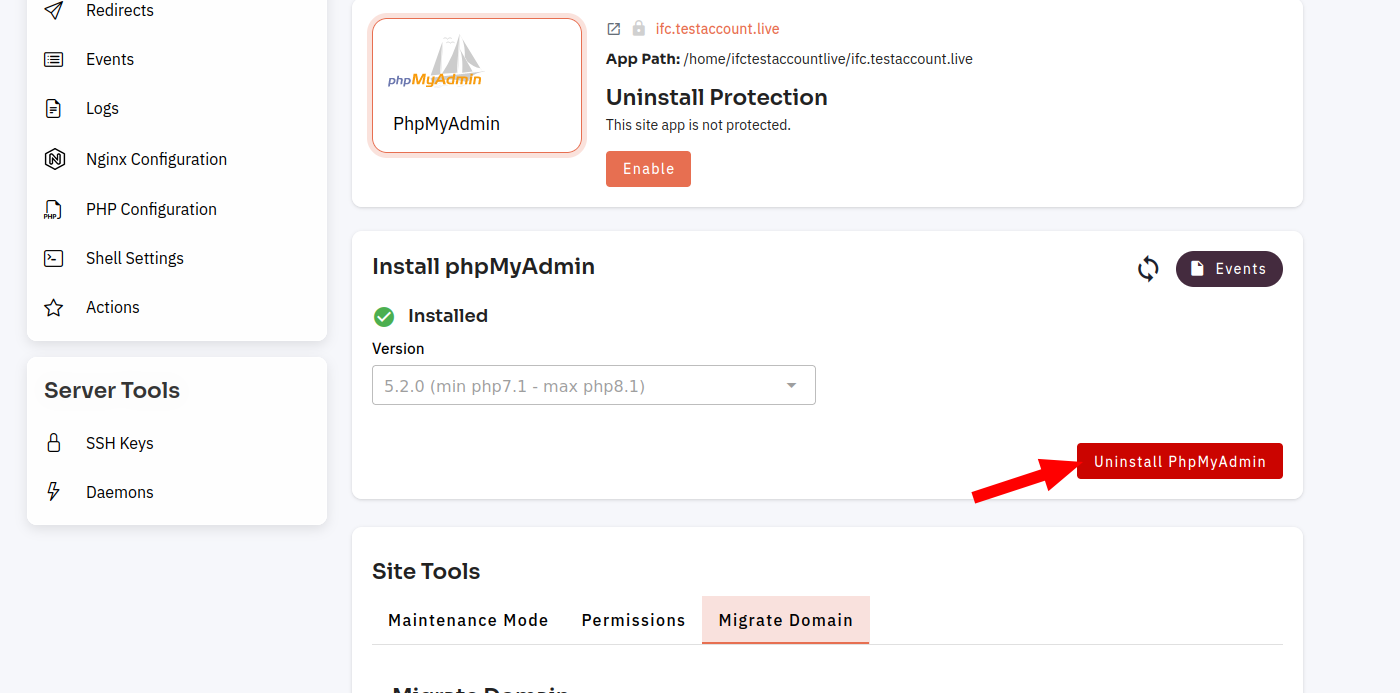Click the 'This site app is not protected.' text
Image resolution: width=1400 pixels, height=693 pixels.
698,125
